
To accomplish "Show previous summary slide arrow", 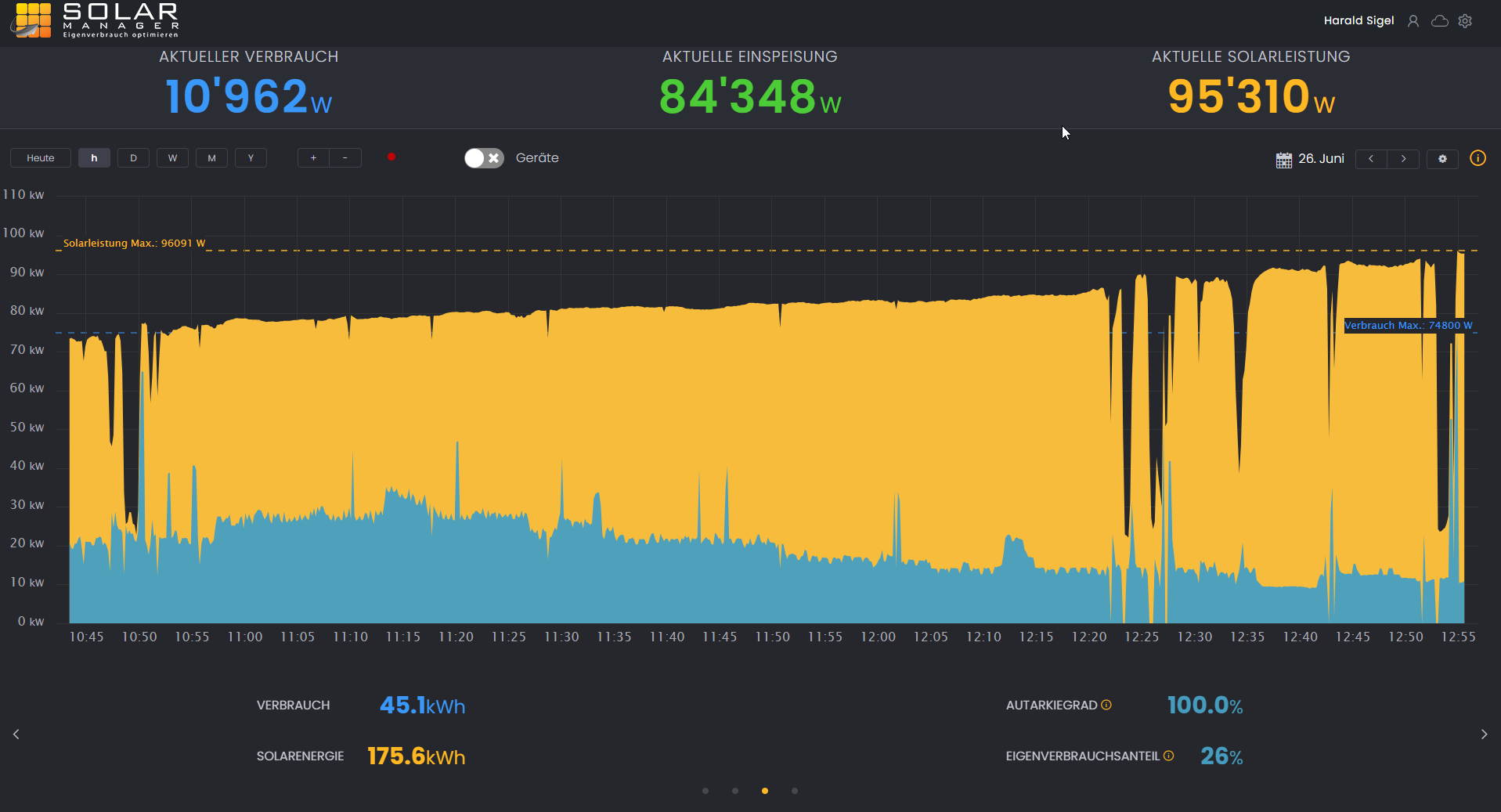I will pyautogui.click(x=16, y=734).
